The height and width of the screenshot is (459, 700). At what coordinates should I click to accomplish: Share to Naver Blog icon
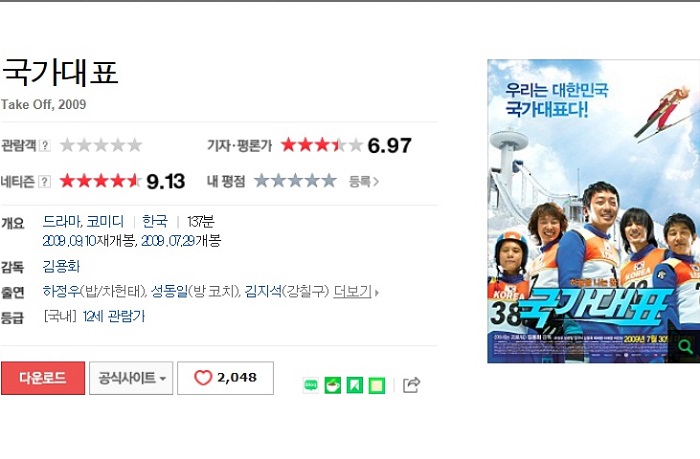point(311,384)
